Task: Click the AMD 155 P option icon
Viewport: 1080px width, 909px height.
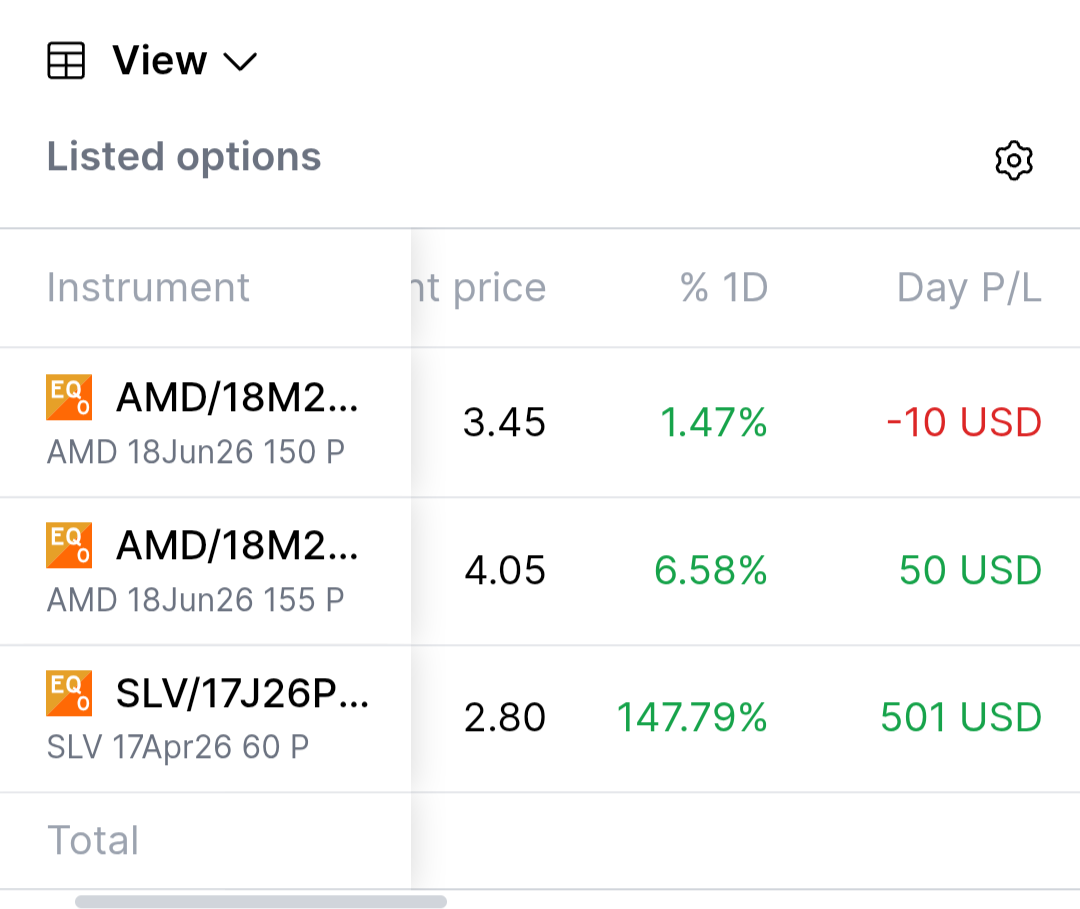Action: [x=69, y=545]
